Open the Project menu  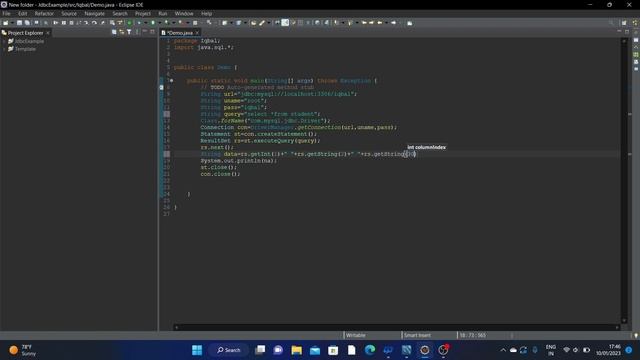pos(143,13)
